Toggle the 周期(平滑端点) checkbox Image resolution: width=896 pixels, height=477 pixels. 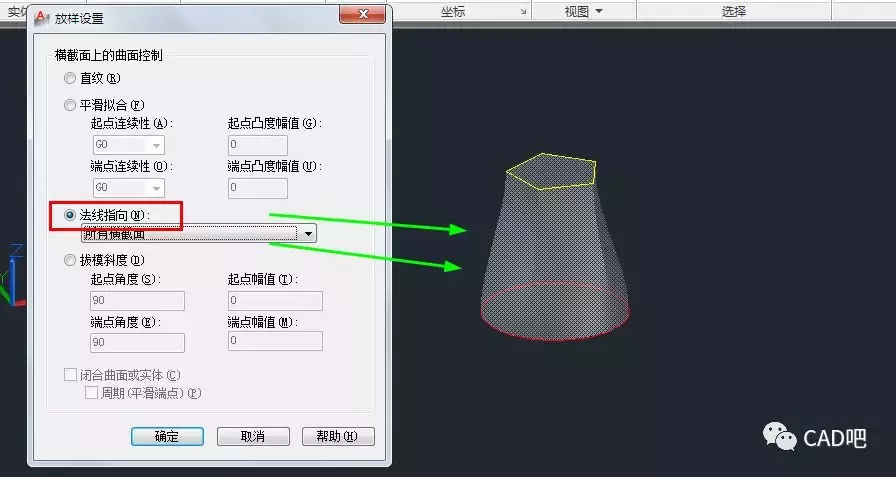click(91, 393)
